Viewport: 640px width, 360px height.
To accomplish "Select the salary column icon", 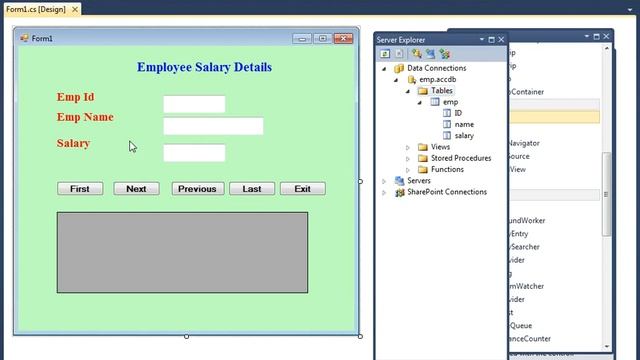I will (447, 136).
